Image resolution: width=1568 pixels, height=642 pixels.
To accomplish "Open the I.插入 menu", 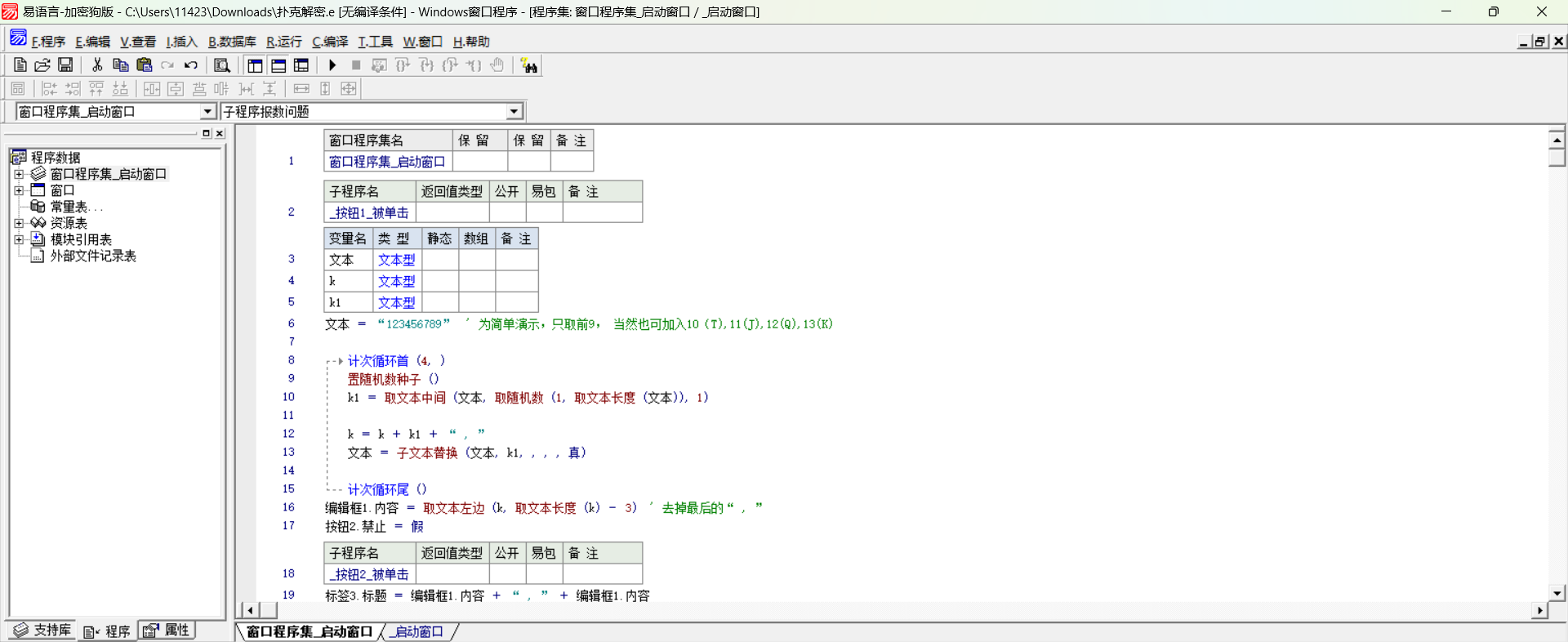I will point(181,42).
